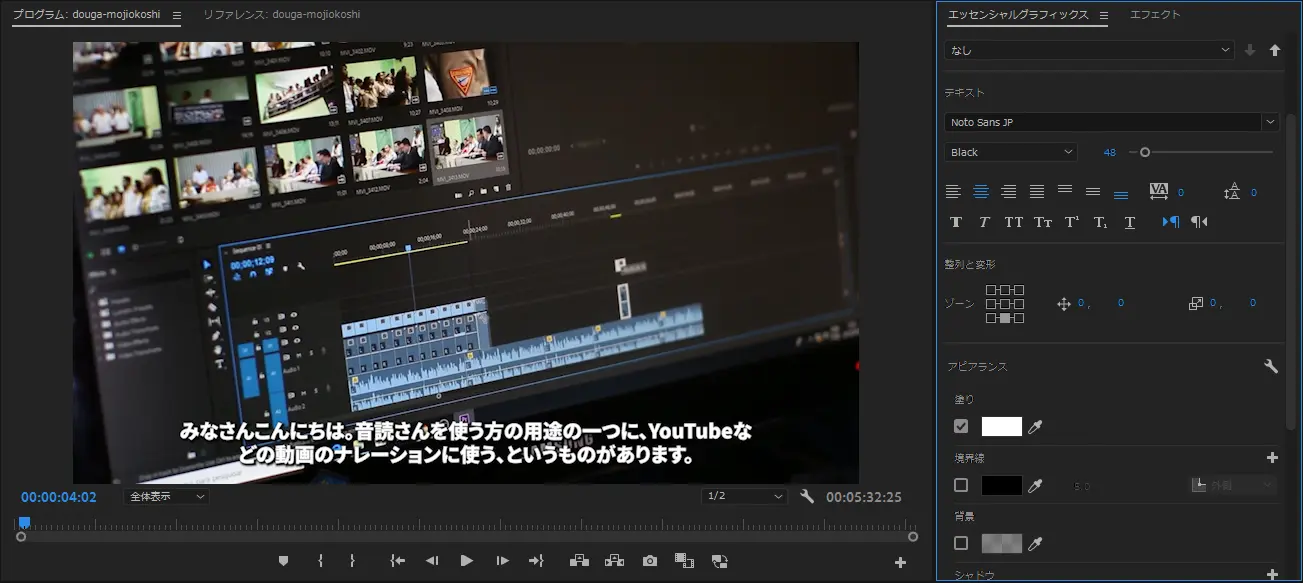
Task: Apply italic formatting to the text
Action: click(983, 221)
